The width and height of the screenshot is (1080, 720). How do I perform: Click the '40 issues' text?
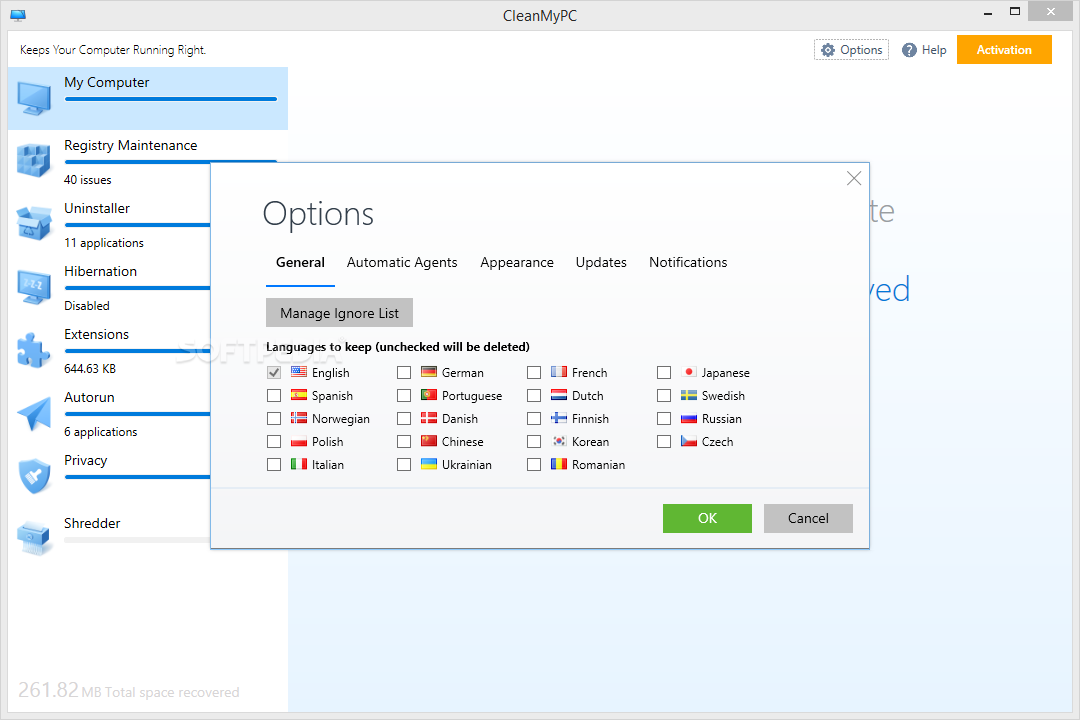tap(87, 180)
